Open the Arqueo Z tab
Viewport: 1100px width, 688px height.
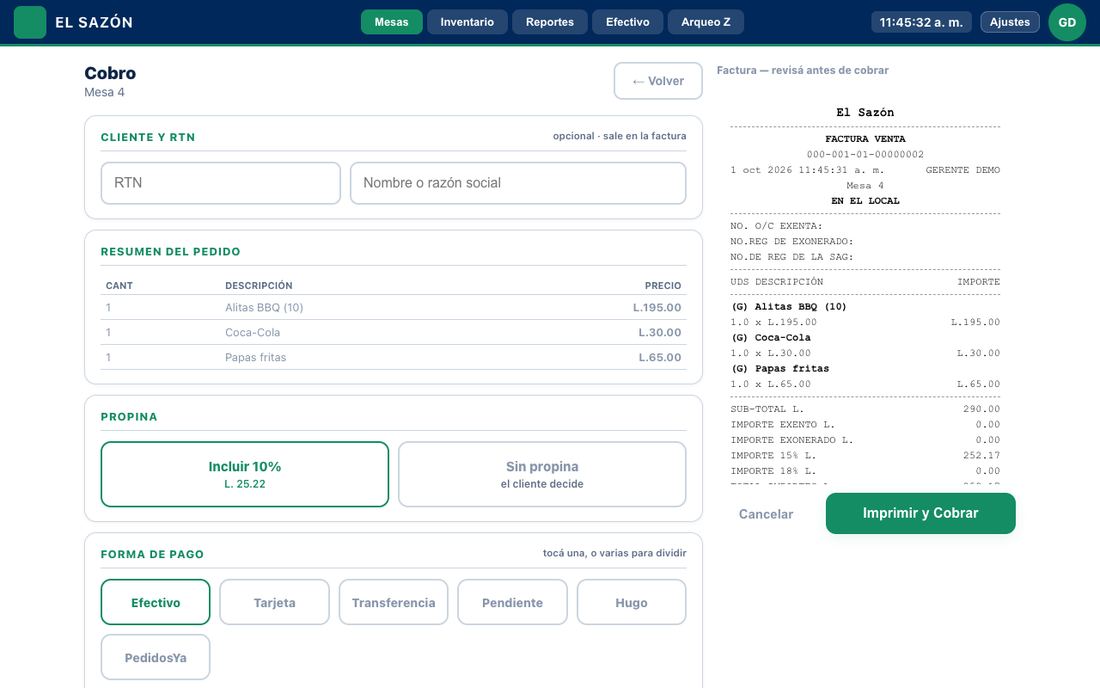[x=706, y=22]
